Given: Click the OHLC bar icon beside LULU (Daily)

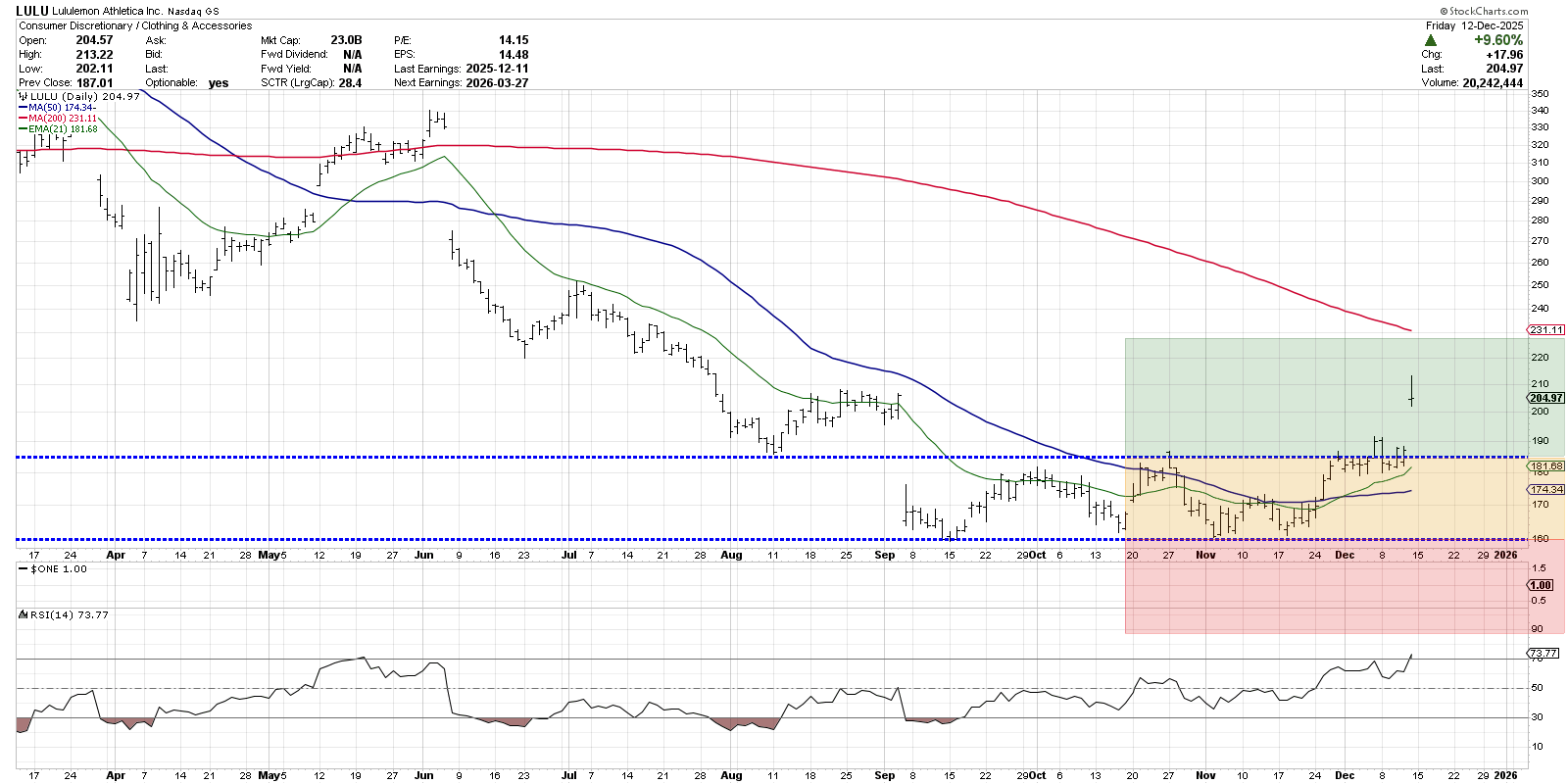Looking at the screenshot, I should (24, 97).
